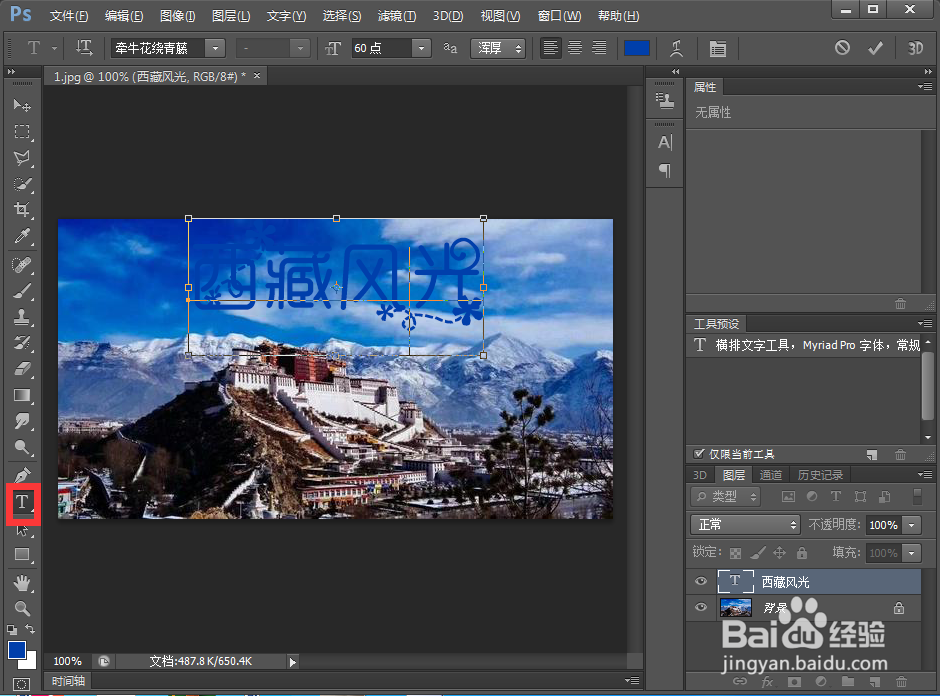The width and height of the screenshot is (940, 696).
Task: Select the Move tool
Action: pyautogui.click(x=22, y=106)
